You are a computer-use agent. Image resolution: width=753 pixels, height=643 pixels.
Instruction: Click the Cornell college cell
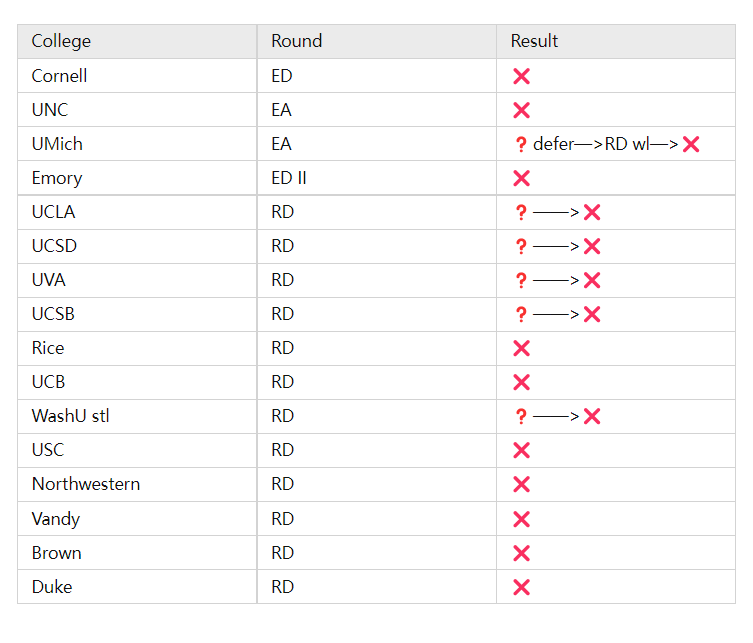pos(137,76)
